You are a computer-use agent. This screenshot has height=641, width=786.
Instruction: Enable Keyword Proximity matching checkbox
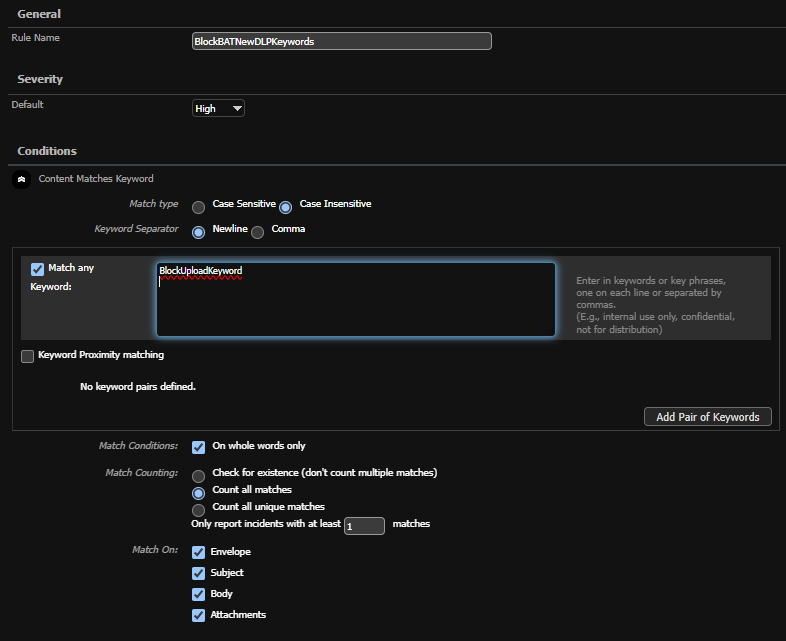[x=28, y=356]
